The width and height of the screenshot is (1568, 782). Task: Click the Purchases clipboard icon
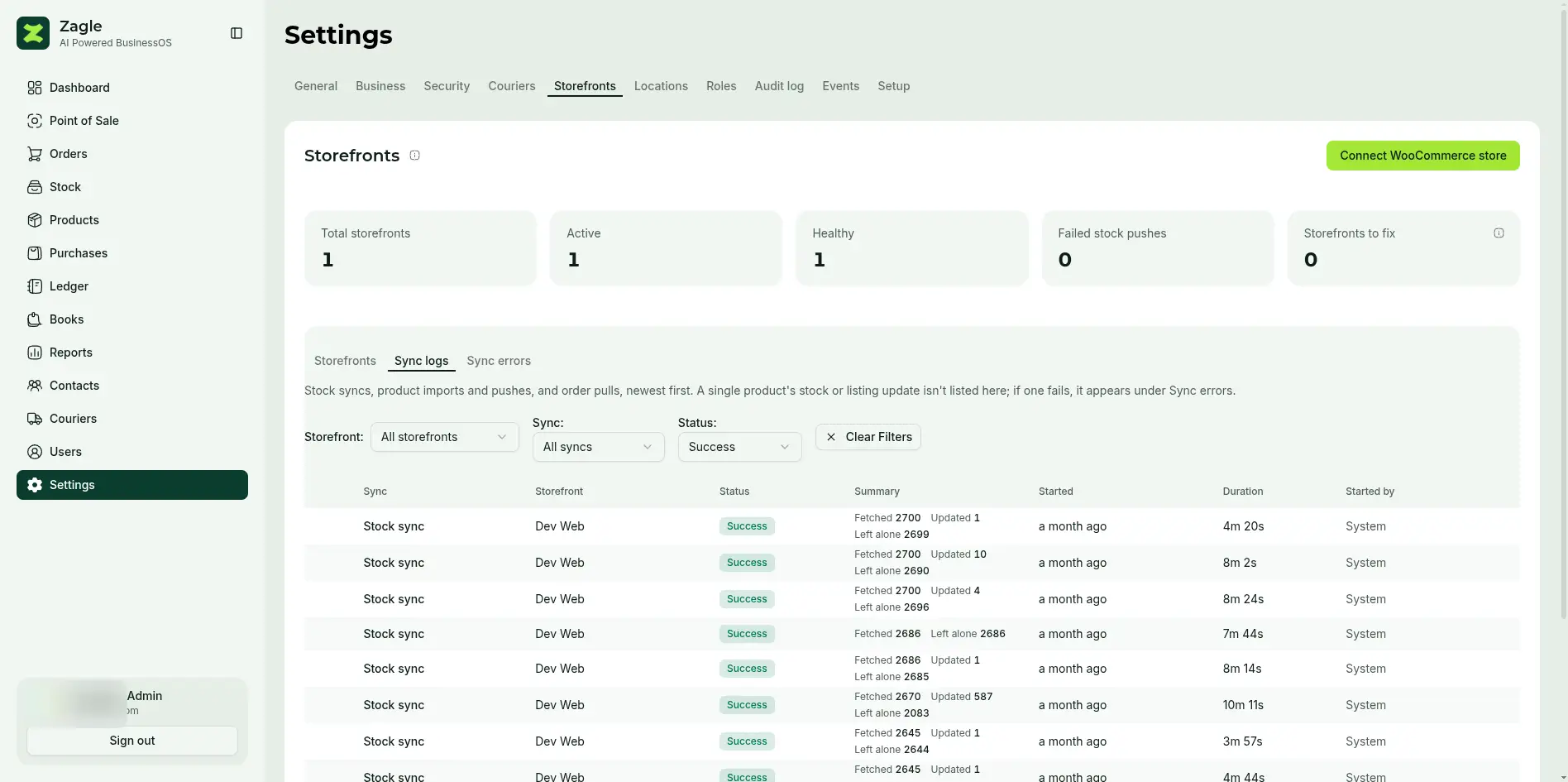pyautogui.click(x=35, y=253)
